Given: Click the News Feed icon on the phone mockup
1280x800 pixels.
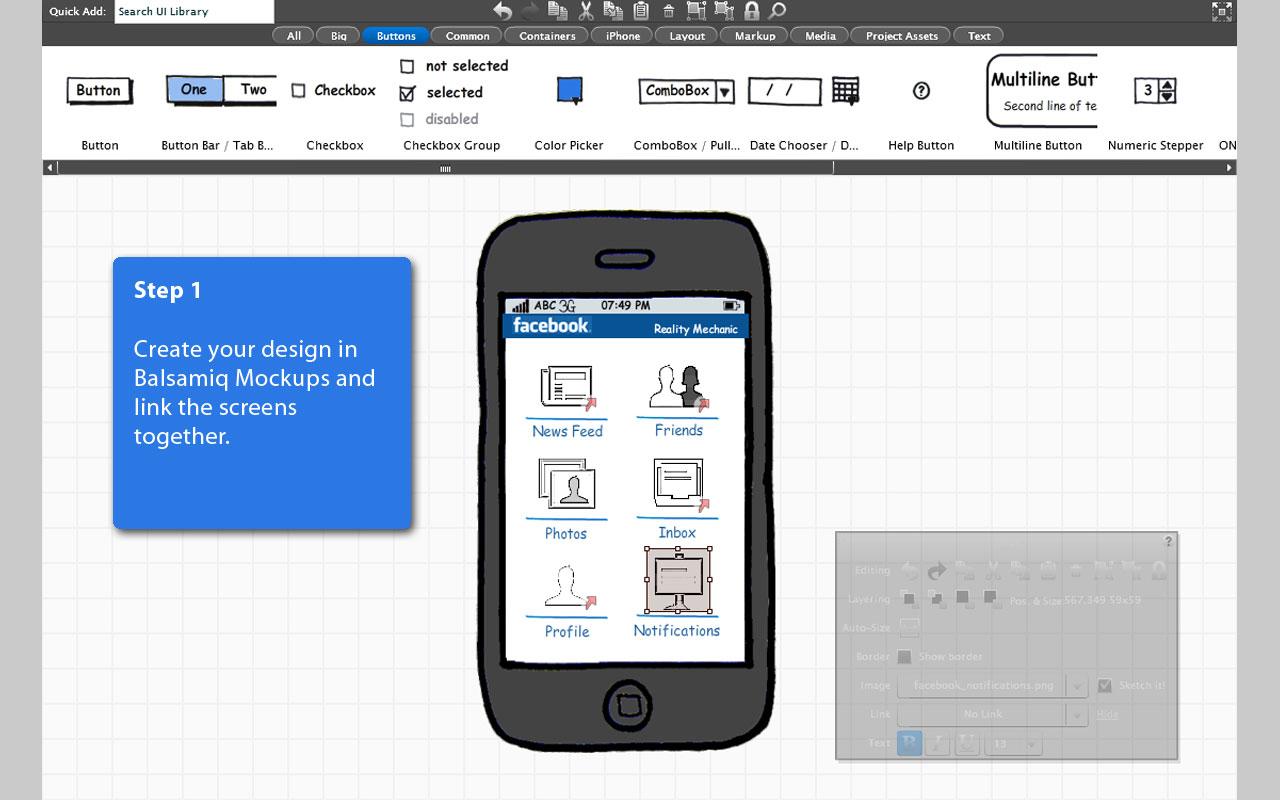Looking at the screenshot, I should [x=567, y=389].
